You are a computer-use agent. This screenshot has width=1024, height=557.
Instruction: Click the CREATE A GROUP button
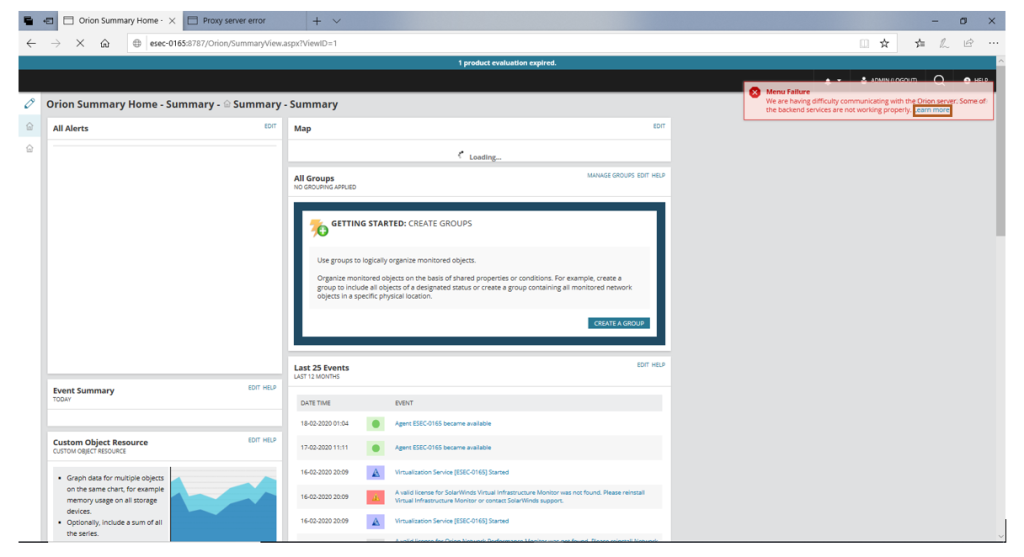coord(618,323)
